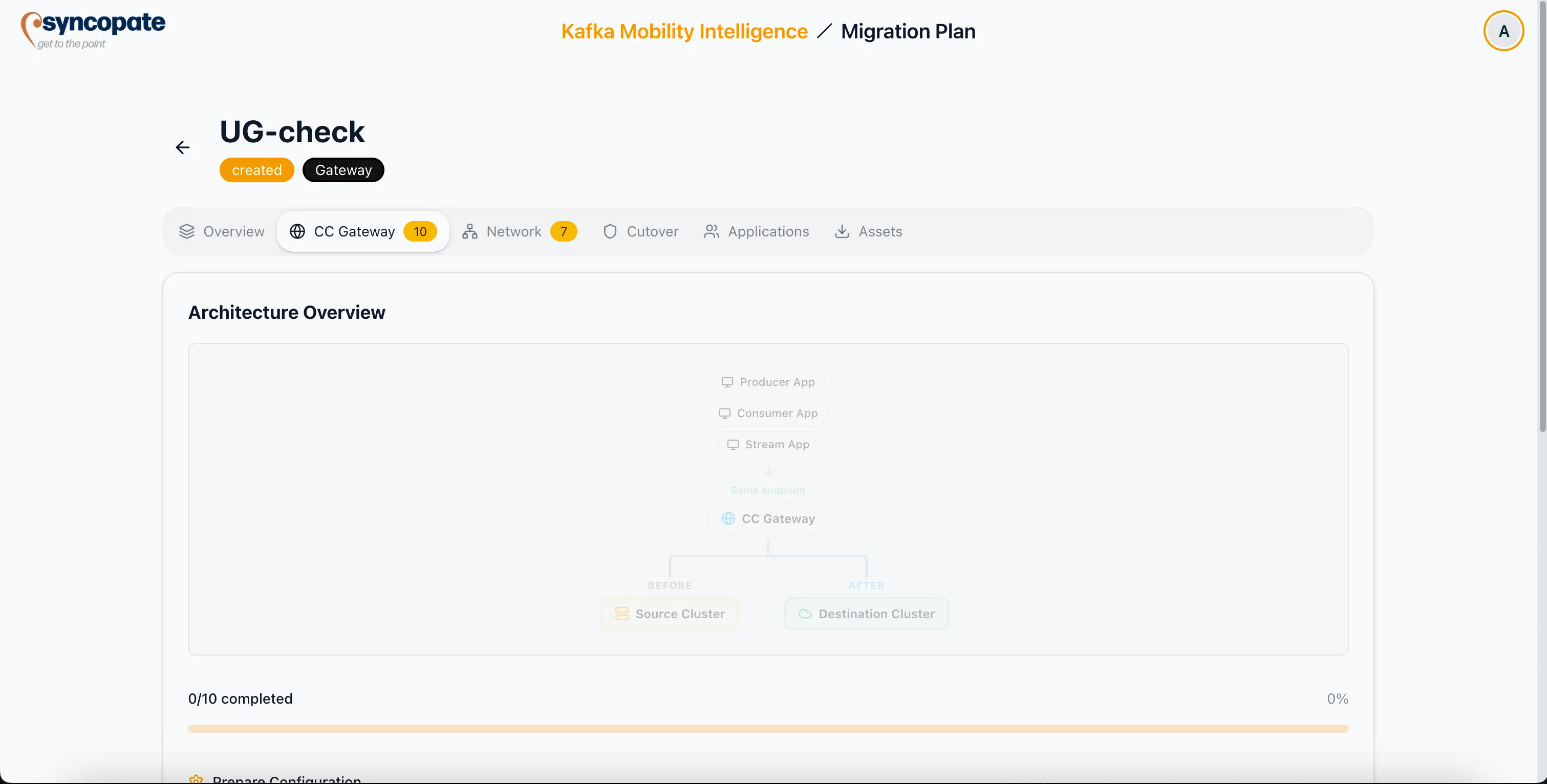The height and width of the screenshot is (784, 1547).
Task: Click the people icon on Applications tab
Action: (711, 231)
